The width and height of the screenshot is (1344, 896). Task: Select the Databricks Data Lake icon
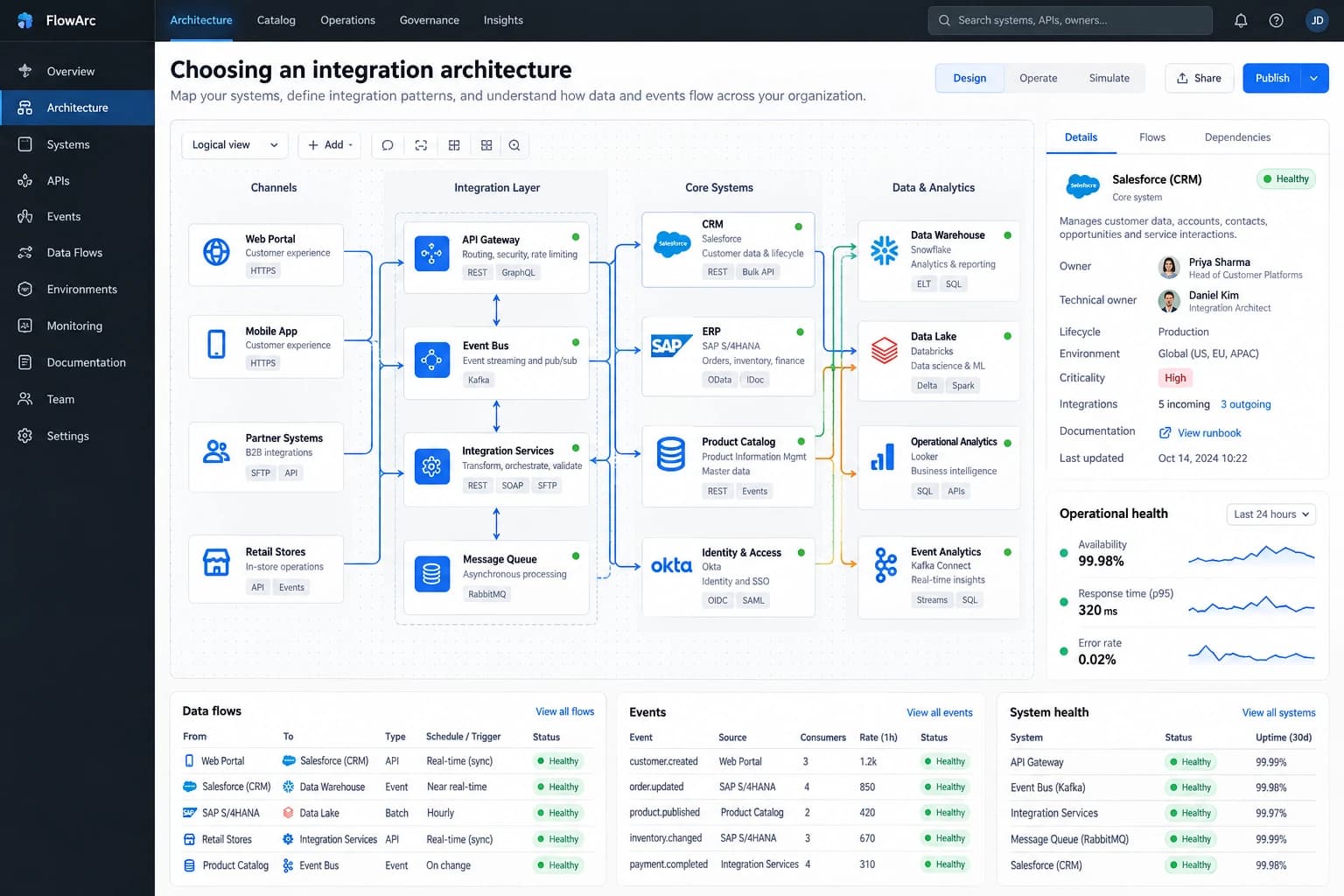(885, 351)
